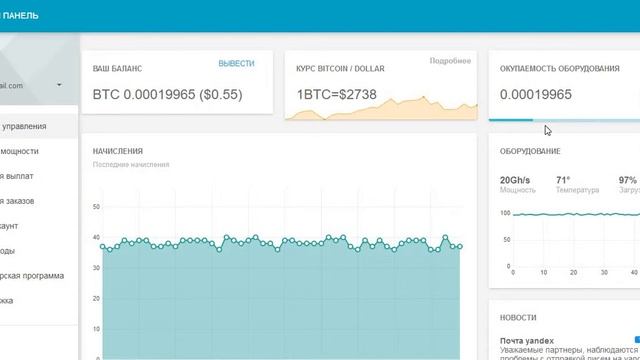Click the 71° temperature value
This screenshot has width=640, height=360.
point(563,180)
